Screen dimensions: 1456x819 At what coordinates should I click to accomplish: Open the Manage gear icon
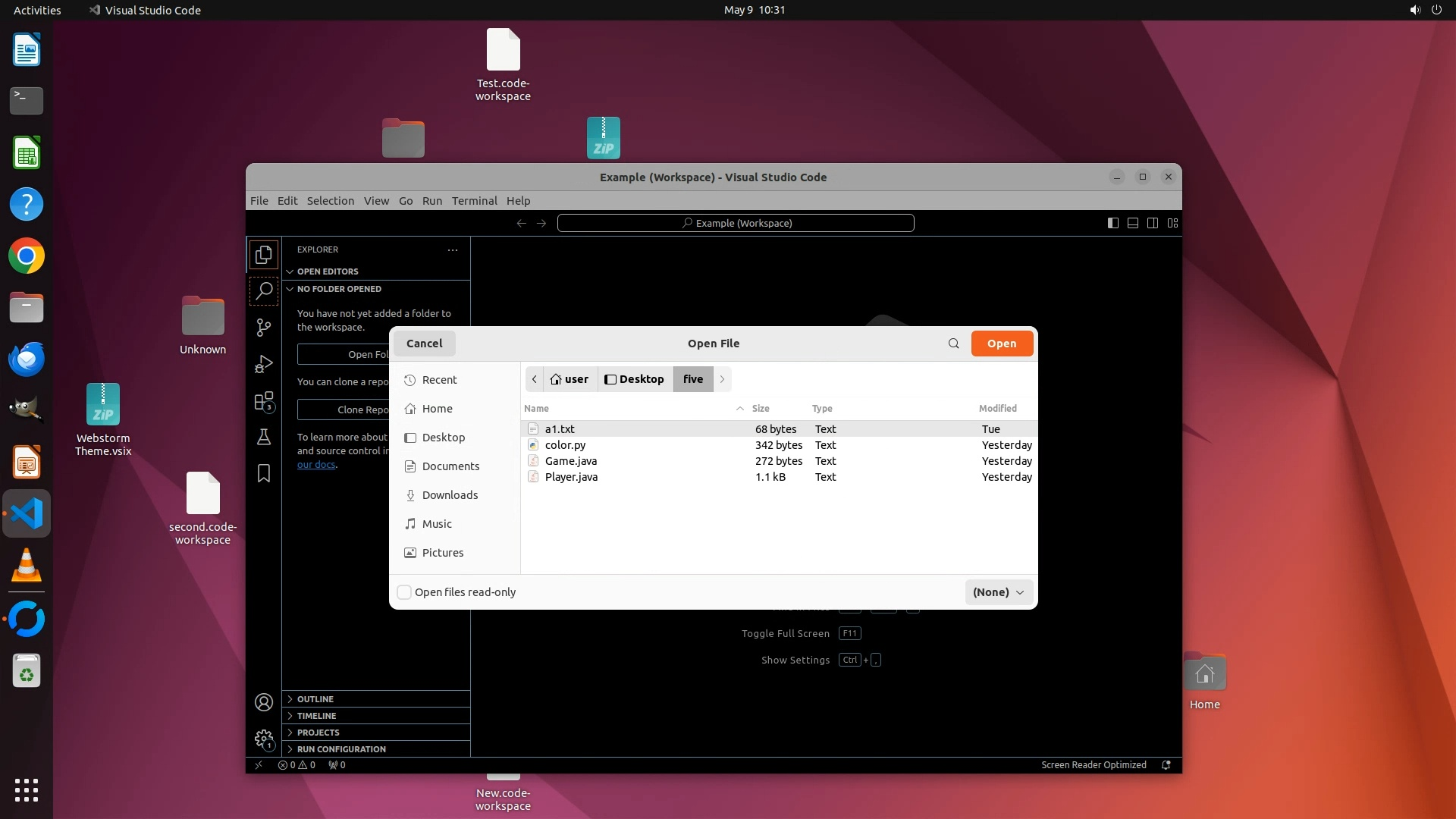click(x=264, y=739)
